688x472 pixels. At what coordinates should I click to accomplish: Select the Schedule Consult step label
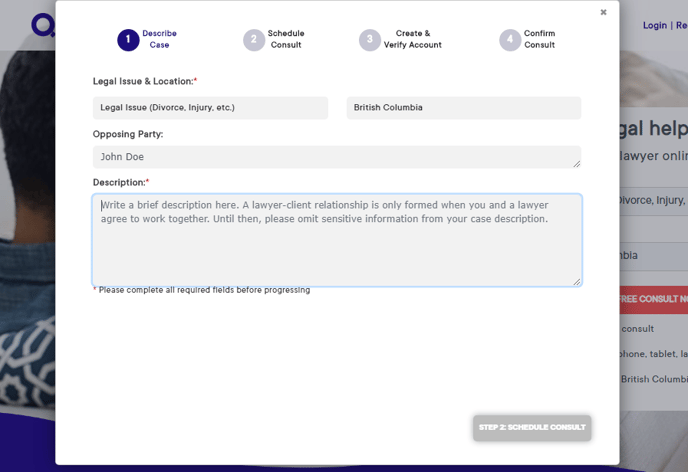[286, 39]
